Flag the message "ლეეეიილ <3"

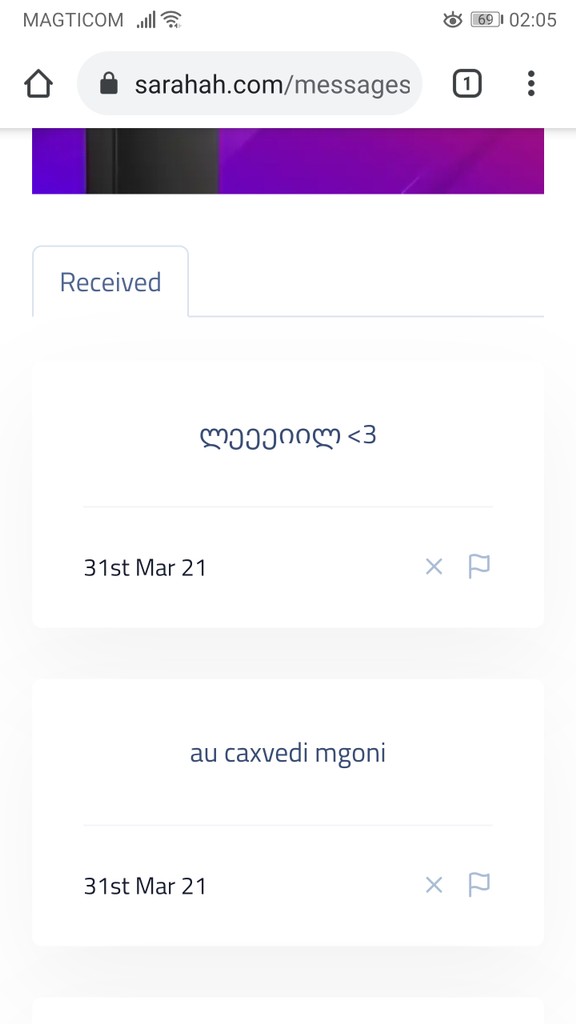[x=478, y=566]
